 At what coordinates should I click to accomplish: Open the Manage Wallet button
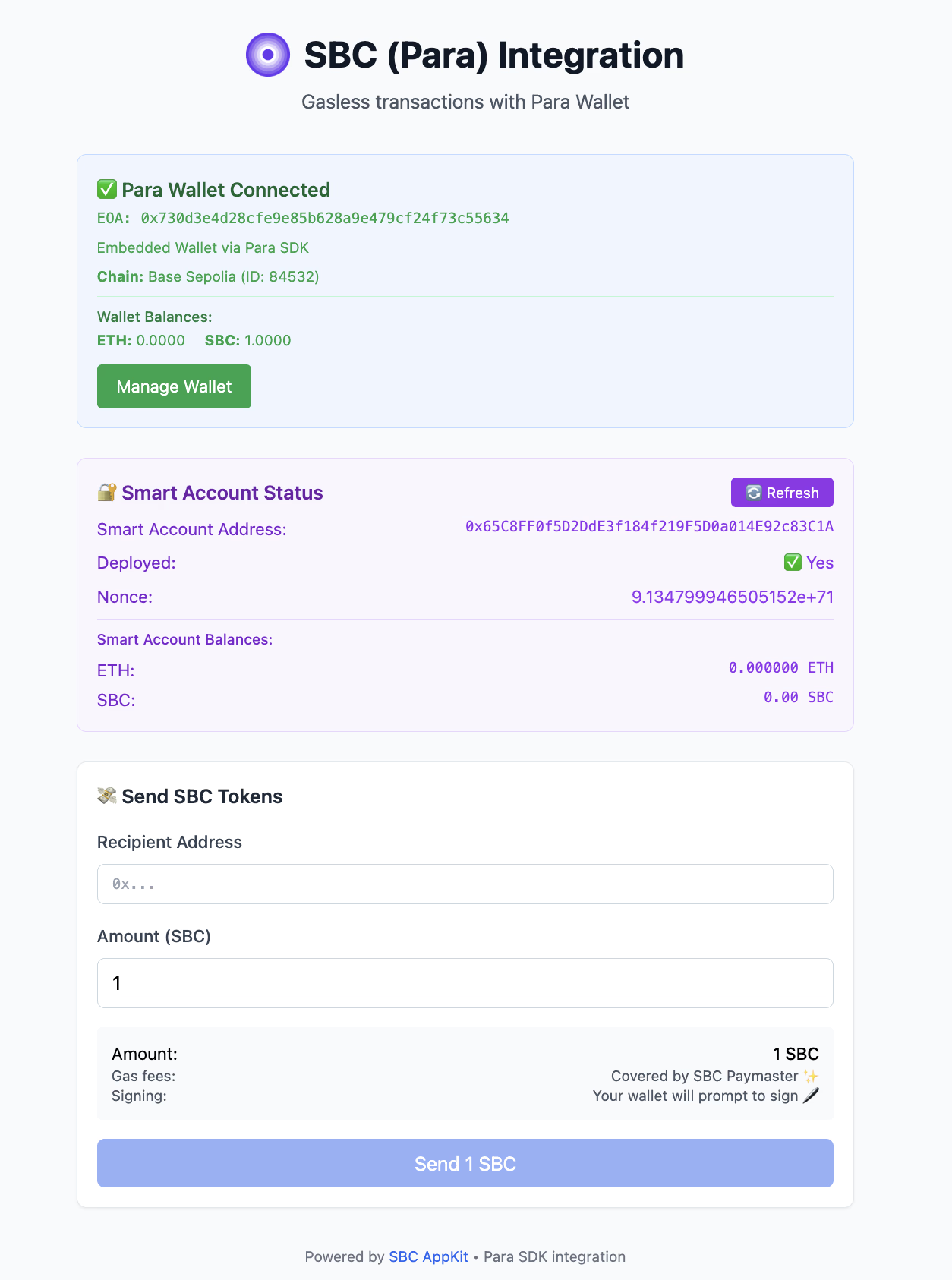point(174,386)
